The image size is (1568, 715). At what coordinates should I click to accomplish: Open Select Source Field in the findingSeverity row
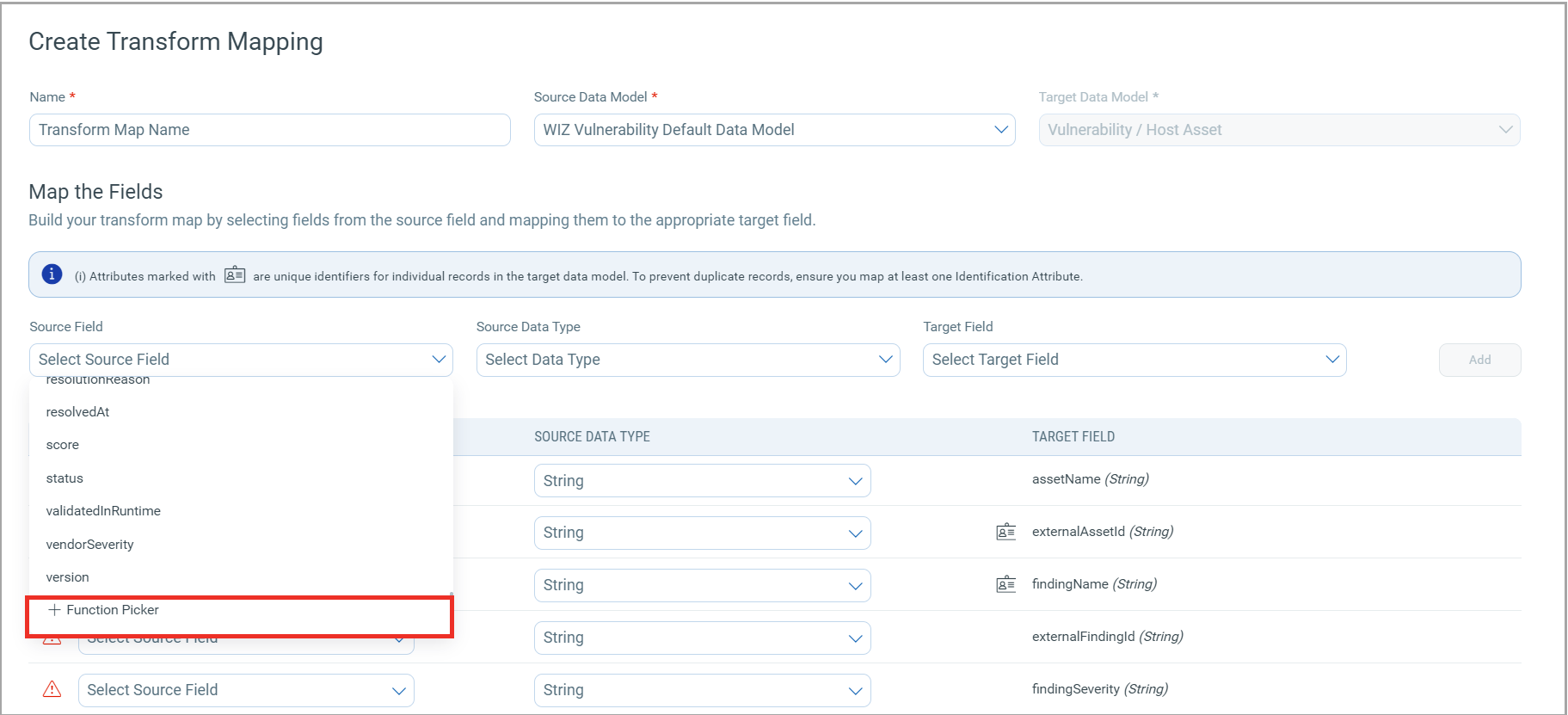246,690
